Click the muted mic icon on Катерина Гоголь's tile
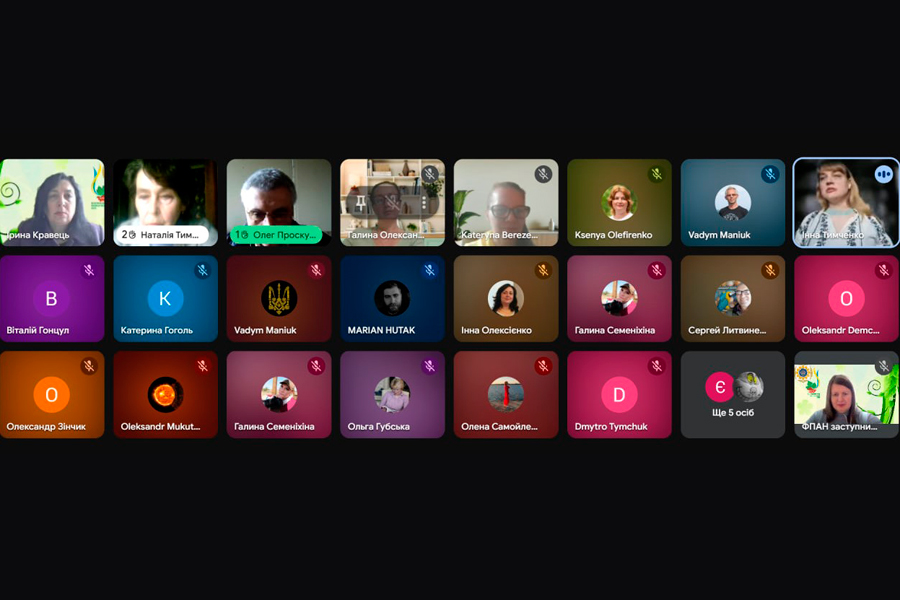The height and width of the screenshot is (600, 900). (x=203, y=270)
